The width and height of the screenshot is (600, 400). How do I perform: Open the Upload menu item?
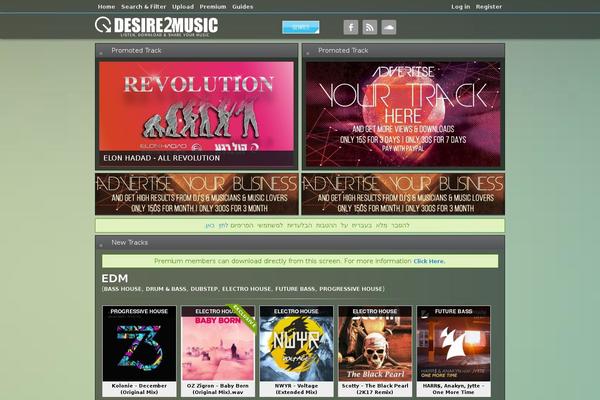pyautogui.click(x=183, y=7)
